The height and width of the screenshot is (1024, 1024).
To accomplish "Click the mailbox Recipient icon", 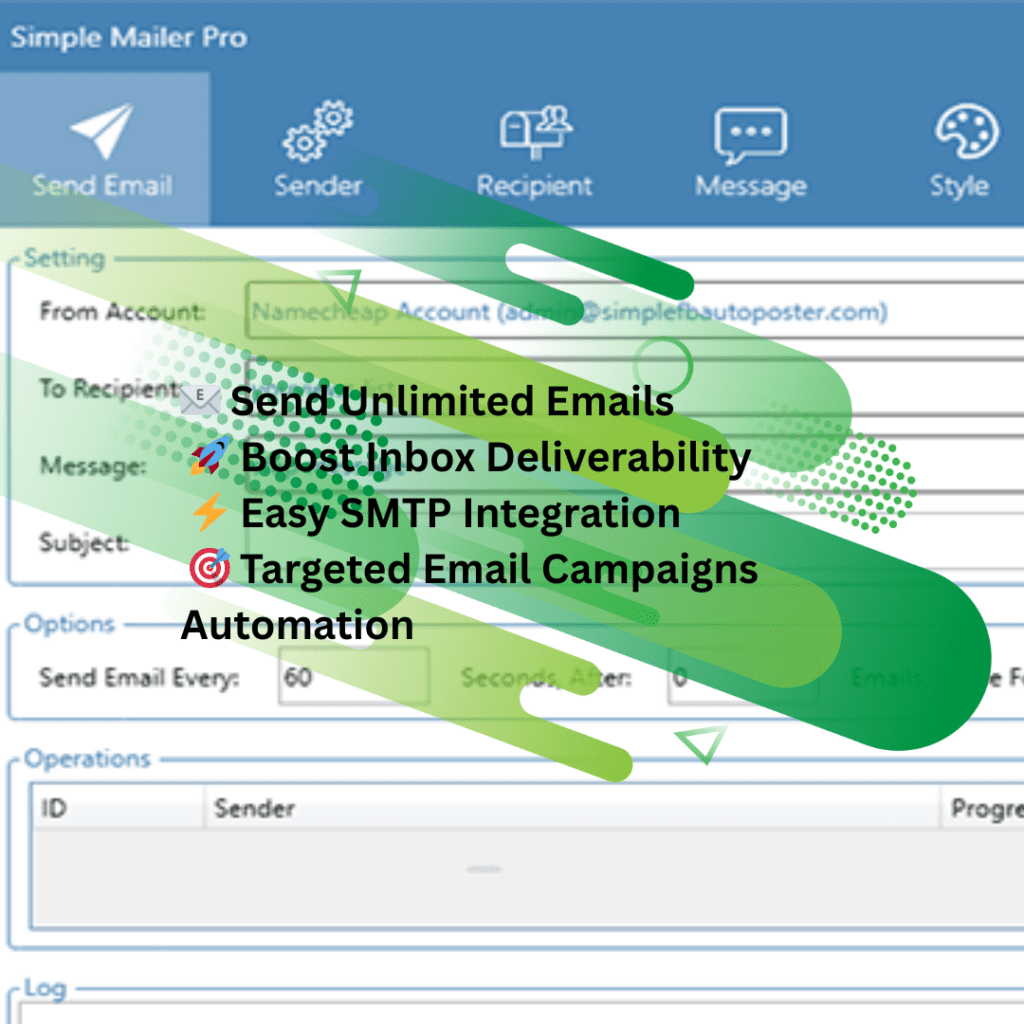I will (x=535, y=132).
